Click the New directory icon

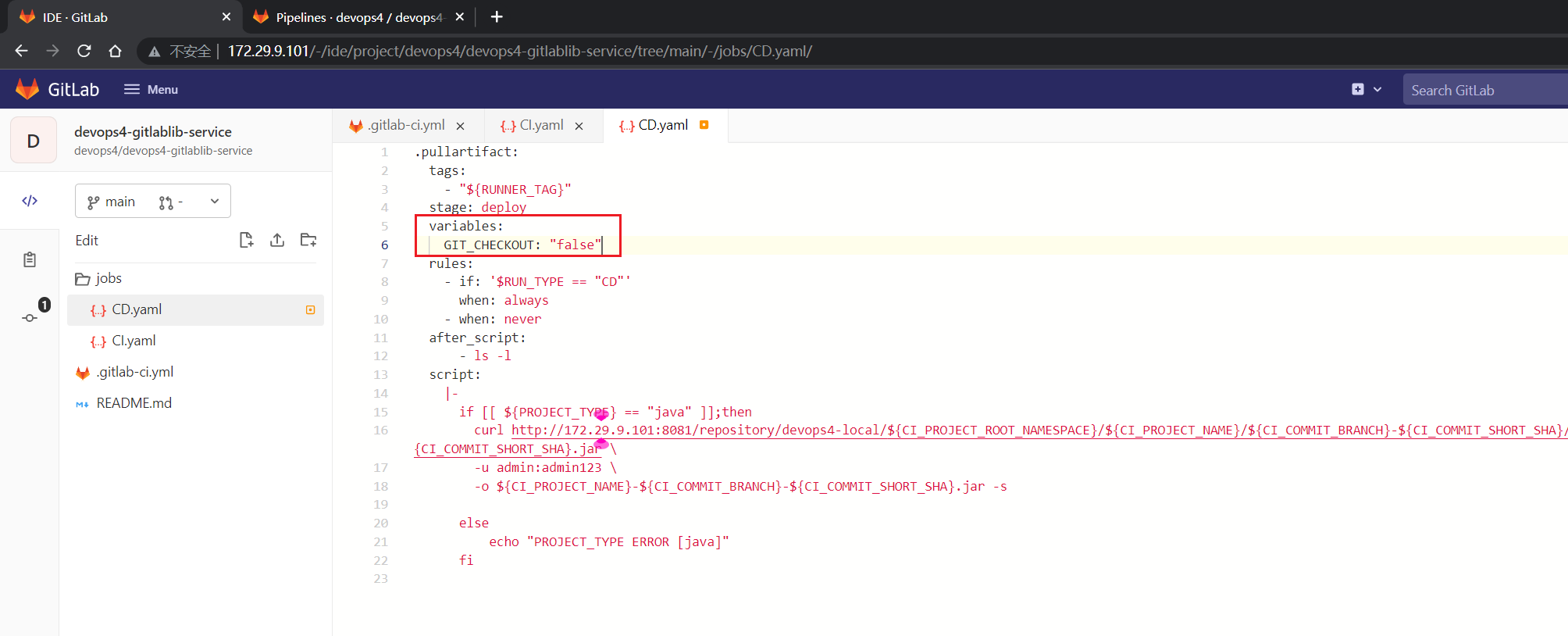click(308, 240)
